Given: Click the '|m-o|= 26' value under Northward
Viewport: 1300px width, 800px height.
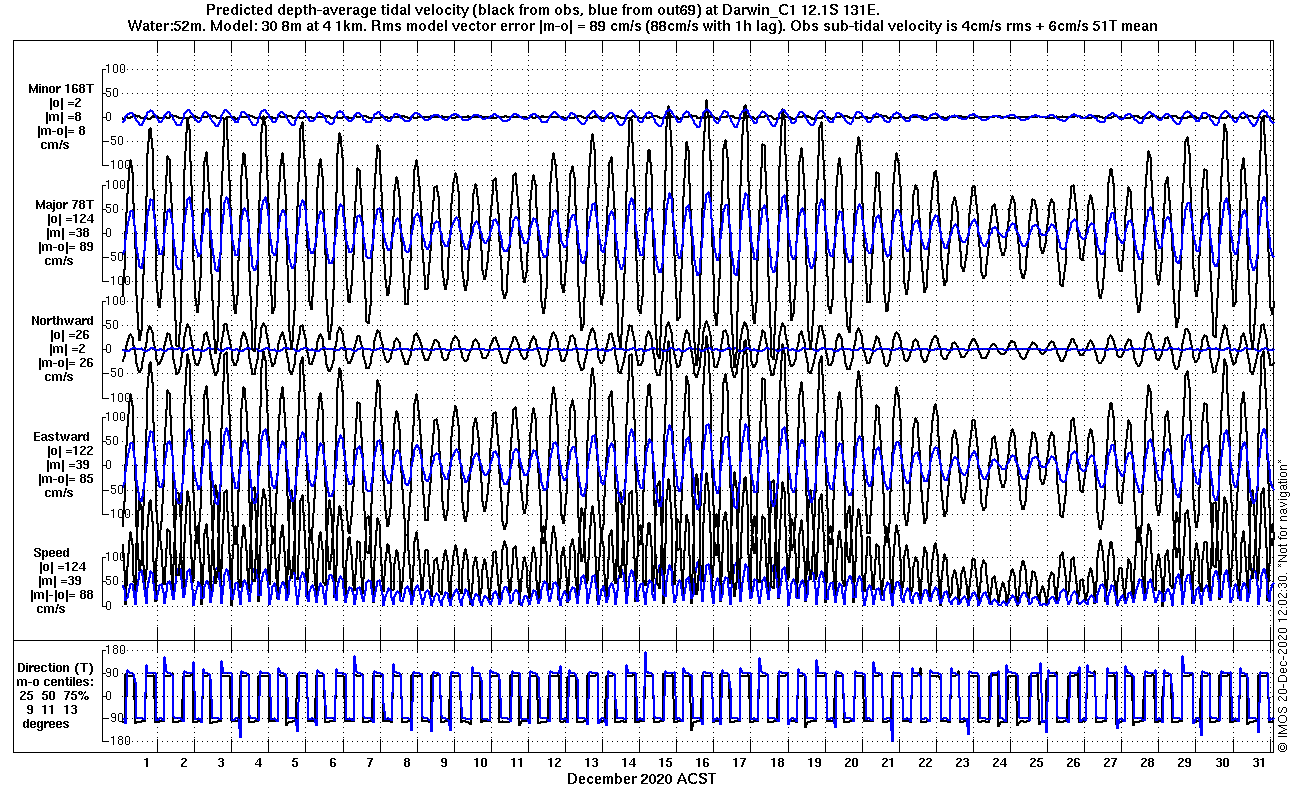Looking at the screenshot, I should coord(65,363).
